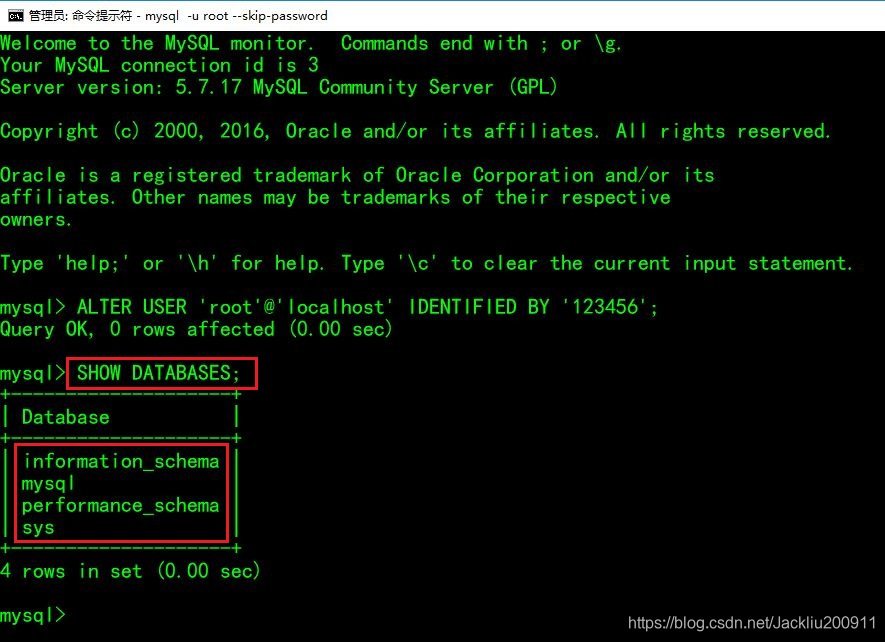The width and height of the screenshot is (885, 642).
Task: Click the "Type 'help;' or '\h'" line
Action: point(426,264)
